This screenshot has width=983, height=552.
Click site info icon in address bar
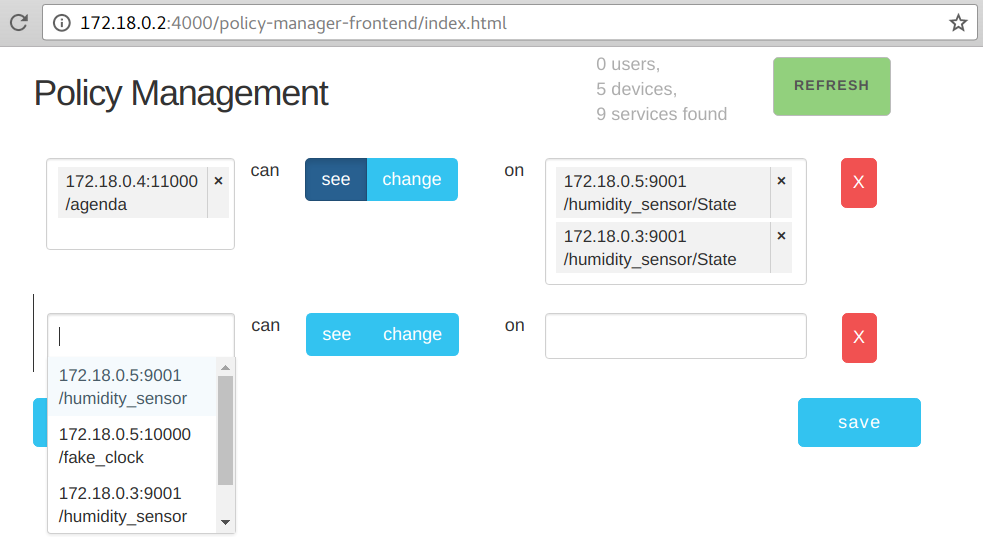(62, 23)
